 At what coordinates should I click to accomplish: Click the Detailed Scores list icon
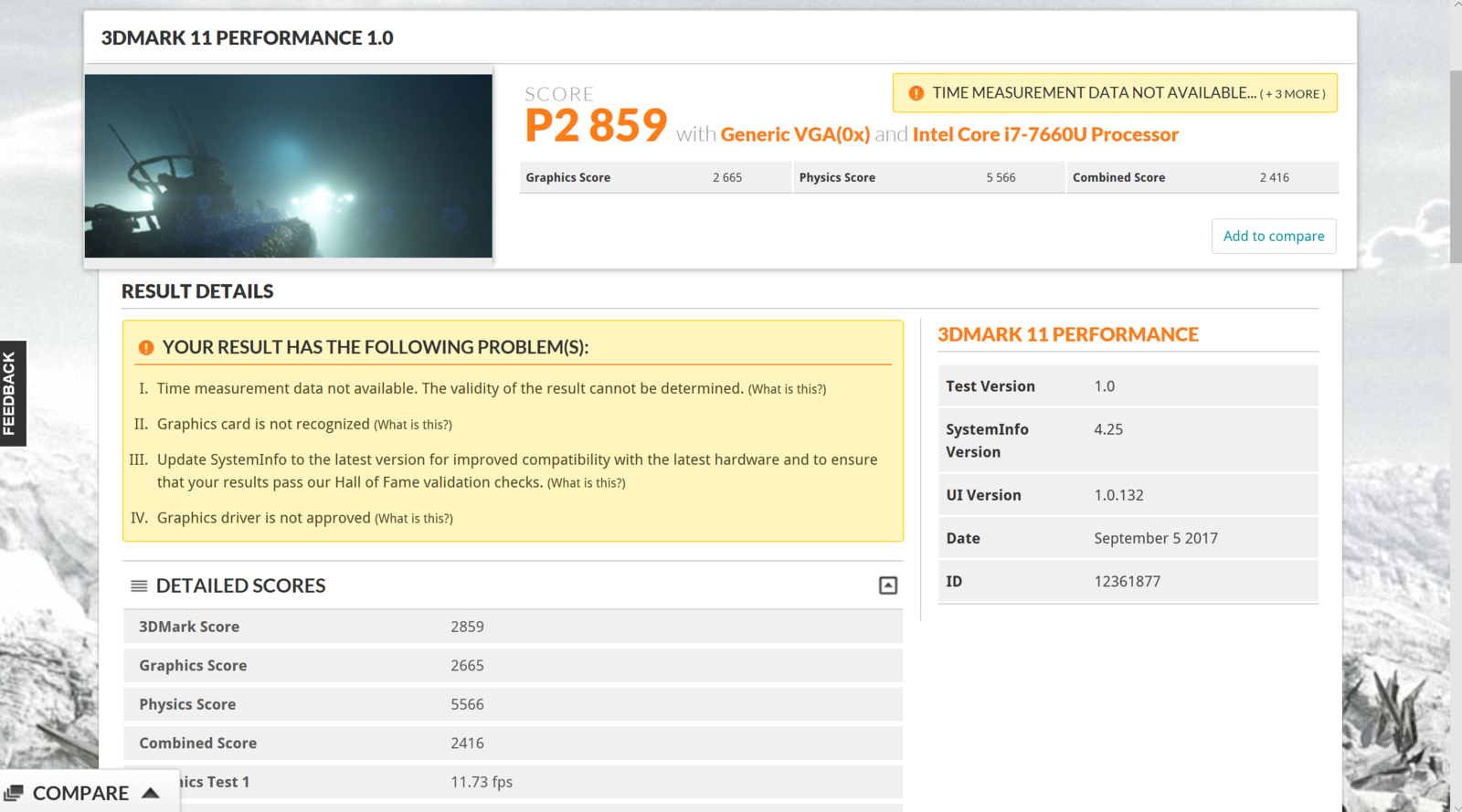(139, 586)
